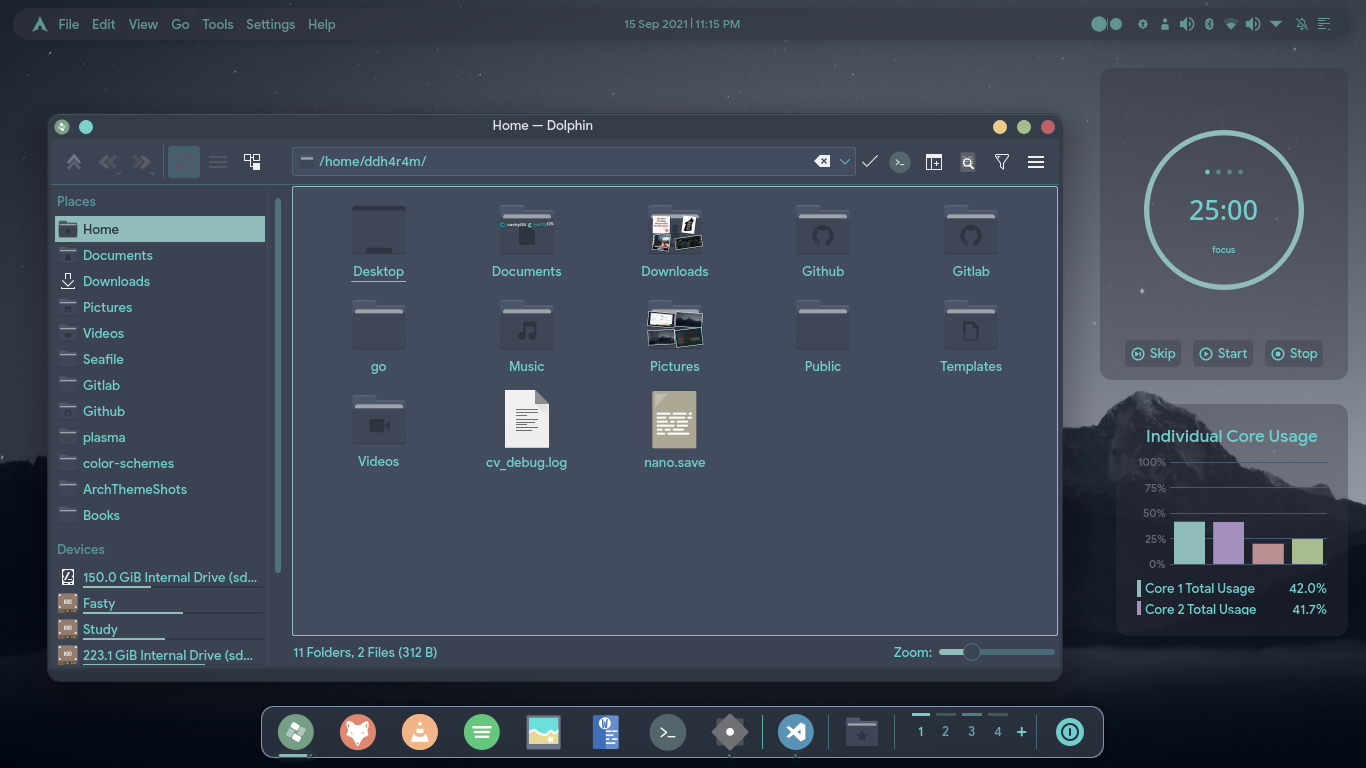Select the Music folder
1366x768 pixels.
coord(527,326)
